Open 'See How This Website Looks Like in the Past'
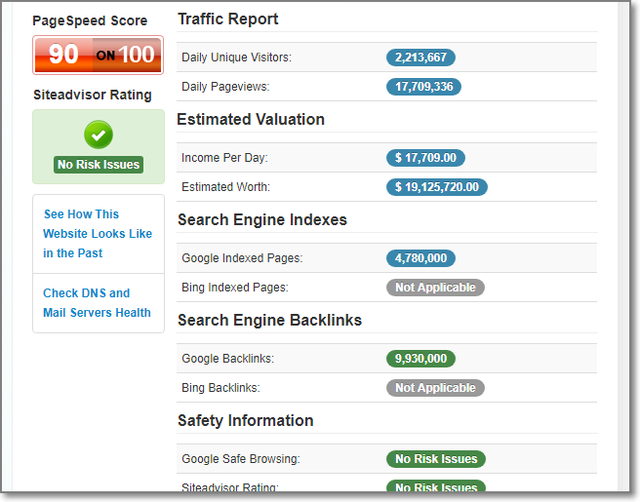This screenshot has height=502, width=640. (x=97, y=233)
